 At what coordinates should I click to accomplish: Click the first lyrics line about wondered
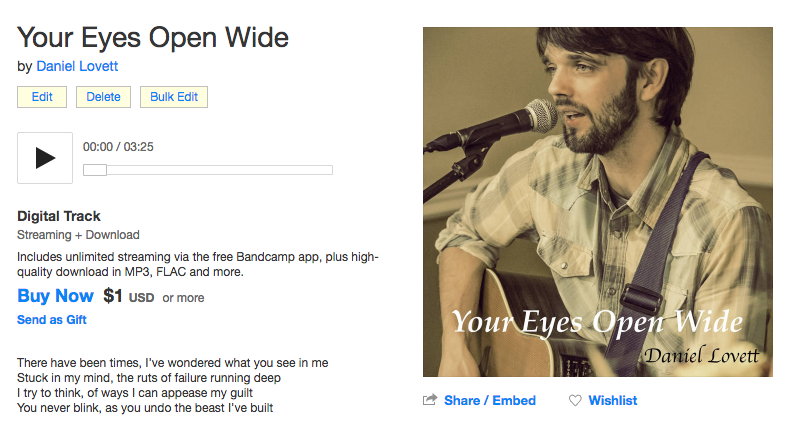(x=173, y=363)
